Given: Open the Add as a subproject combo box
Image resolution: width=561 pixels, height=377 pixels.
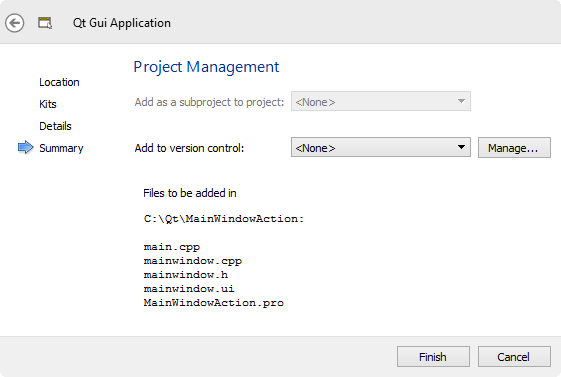Looking at the screenshot, I should [x=381, y=101].
